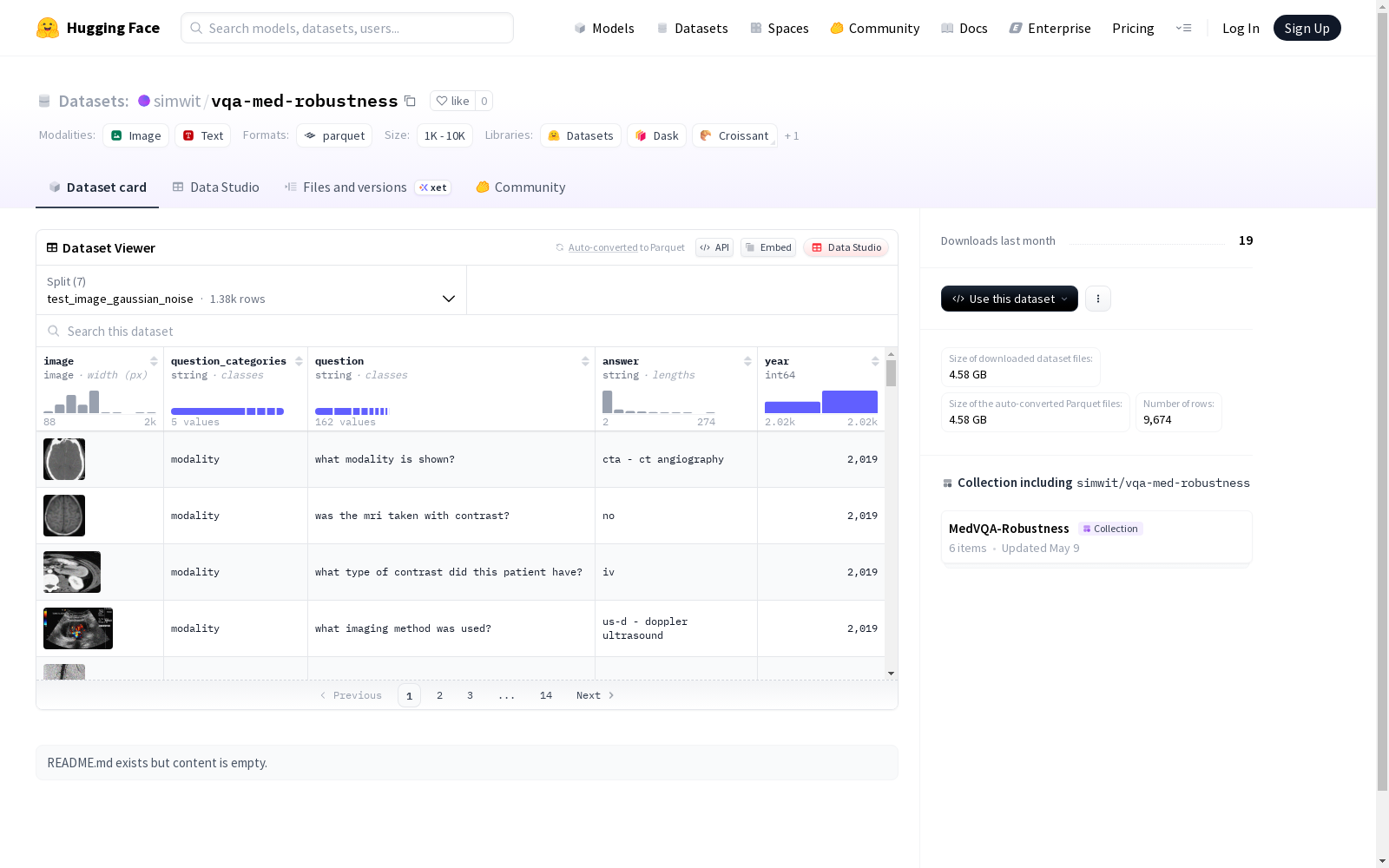Go to page 3 of dataset viewer
This screenshot has width=1389, height=868.
(x=471, y=695)
